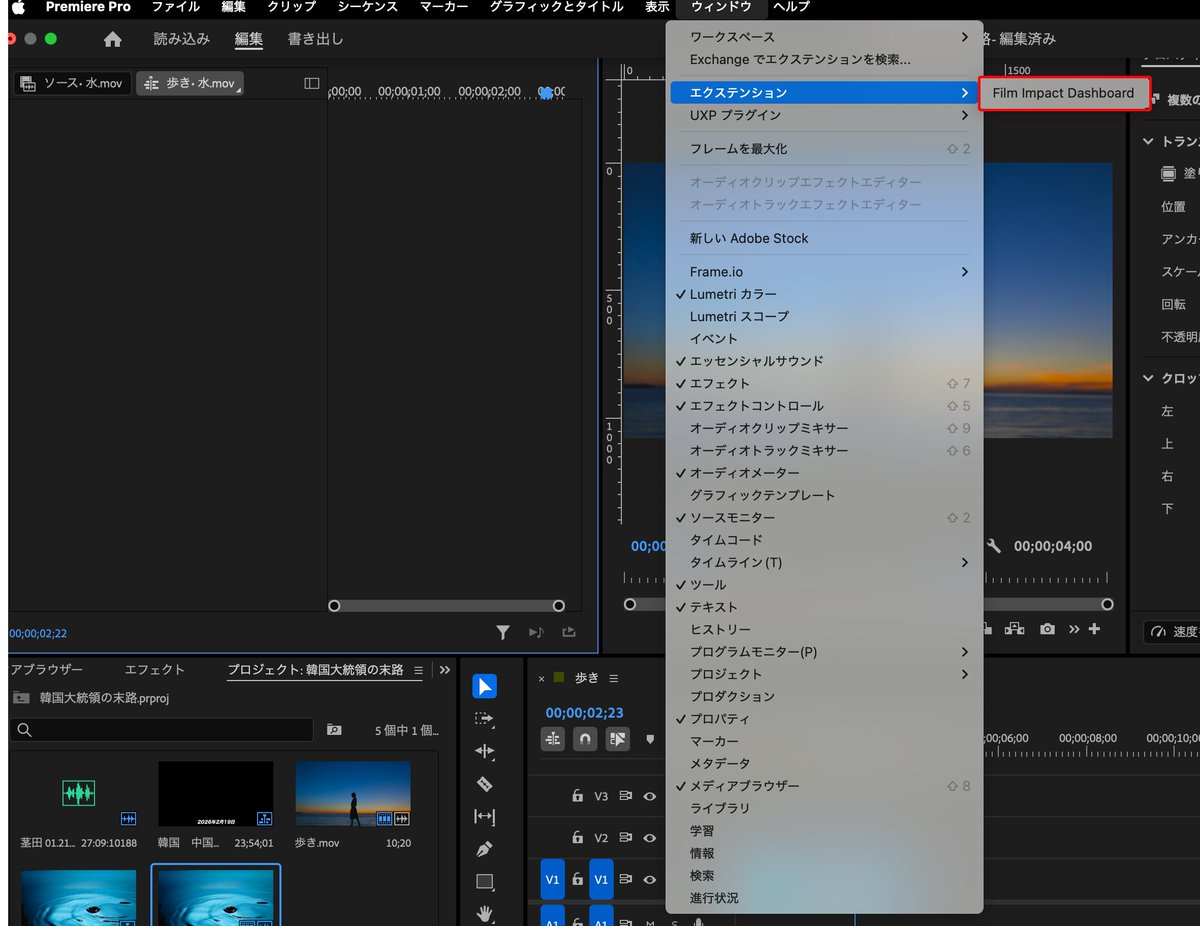Click the funnel filter icon under source monitor
Viewport: 1200px width, 926px height.
[503, 632]
